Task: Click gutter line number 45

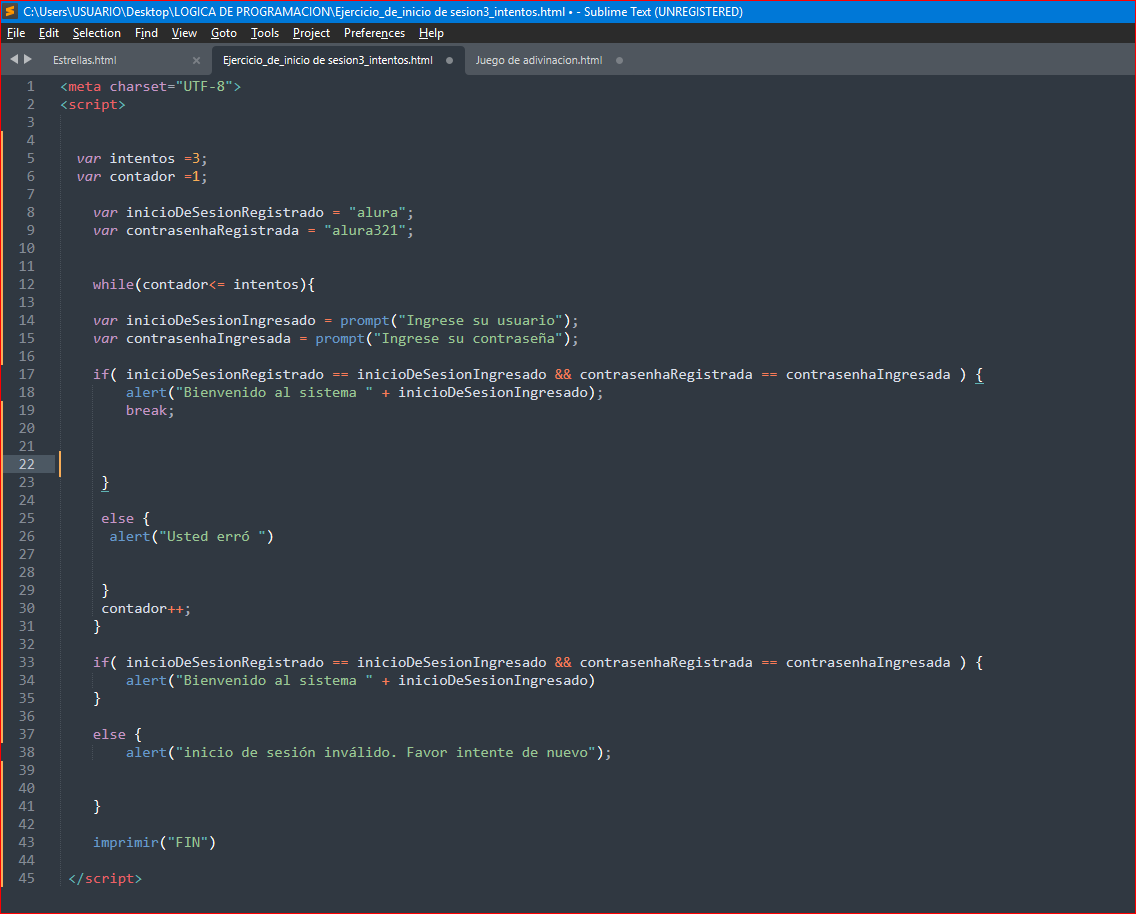Action: coord(27,878)
